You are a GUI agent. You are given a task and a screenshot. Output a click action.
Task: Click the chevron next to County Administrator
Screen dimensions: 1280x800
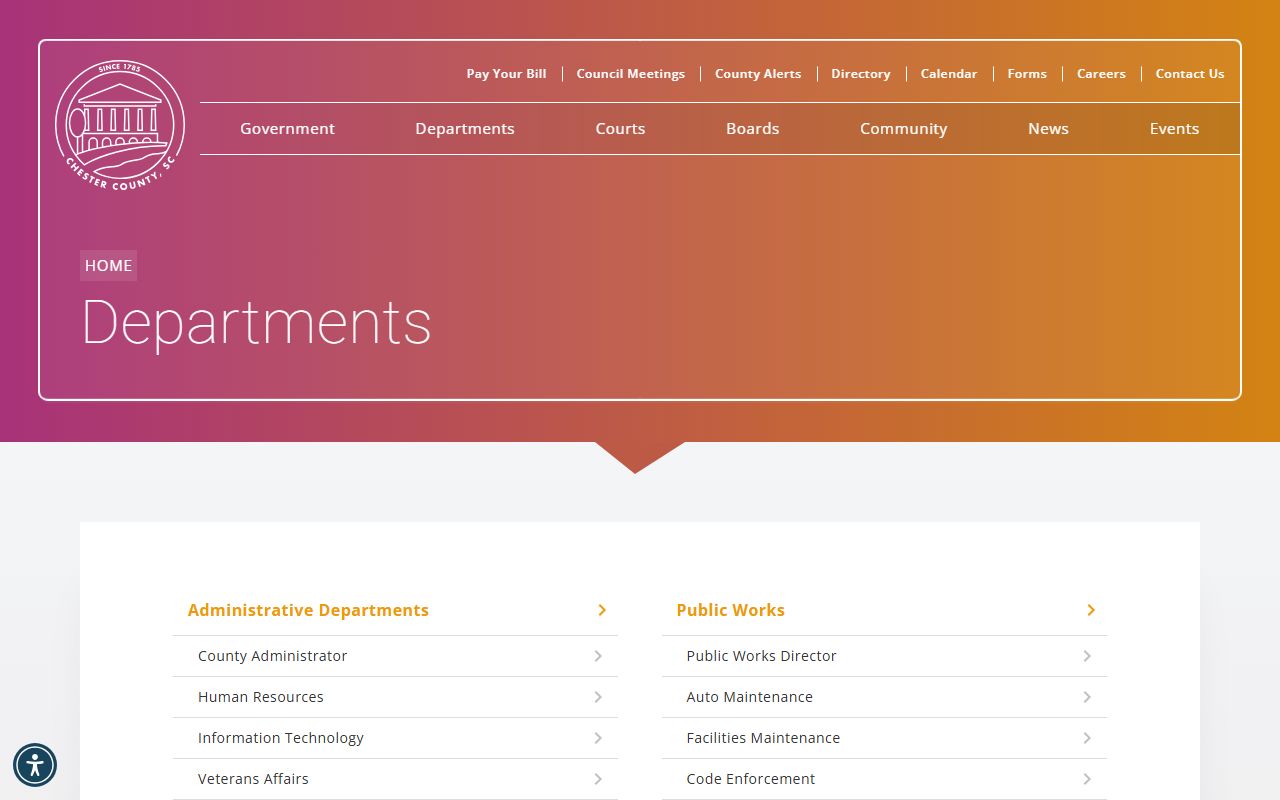tap(598, 656)
